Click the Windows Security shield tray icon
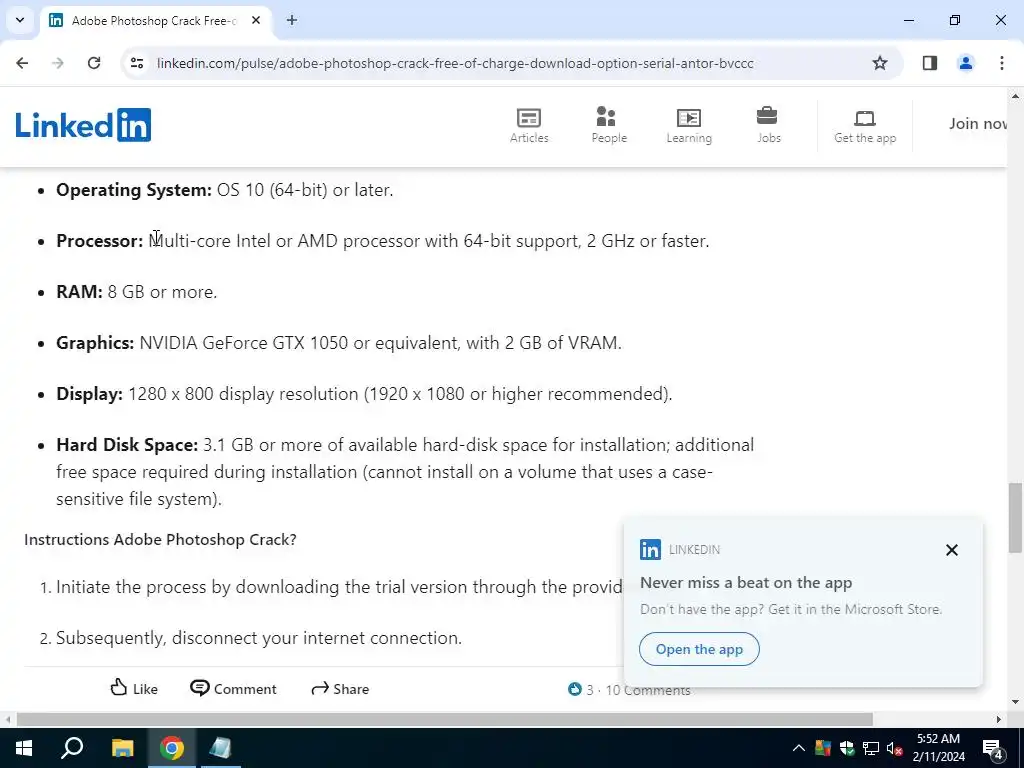 [847, 748]
